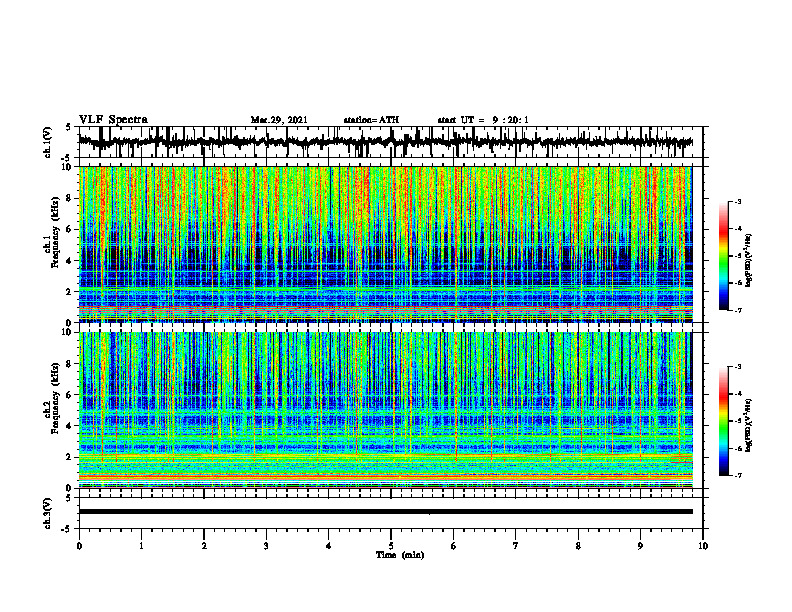Click time axis tick label "0"
Screen dimensions: 792x612
pos(79,546)
